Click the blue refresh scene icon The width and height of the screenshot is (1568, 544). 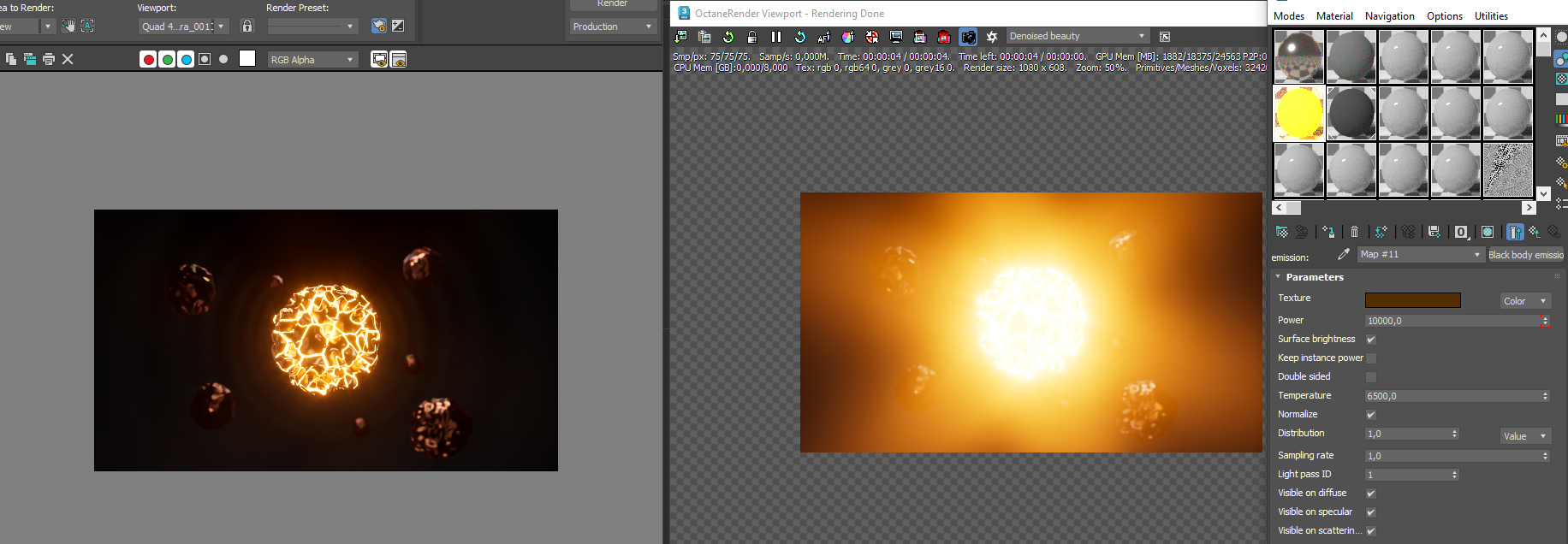pos(800,37)
